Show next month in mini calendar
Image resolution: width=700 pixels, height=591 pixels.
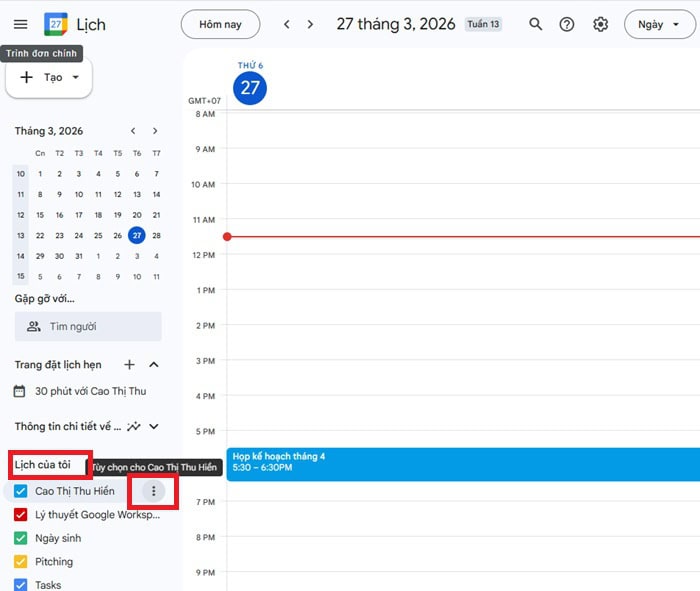(x=155, y=131)
